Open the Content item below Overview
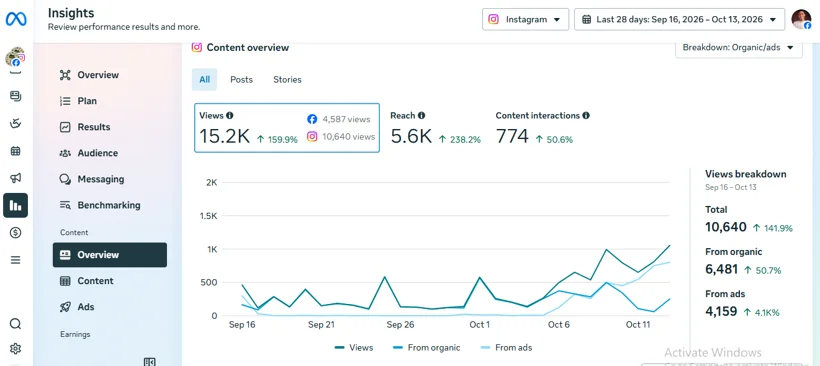This screenshot has height=366, width=820. click(x=110, y=281)
